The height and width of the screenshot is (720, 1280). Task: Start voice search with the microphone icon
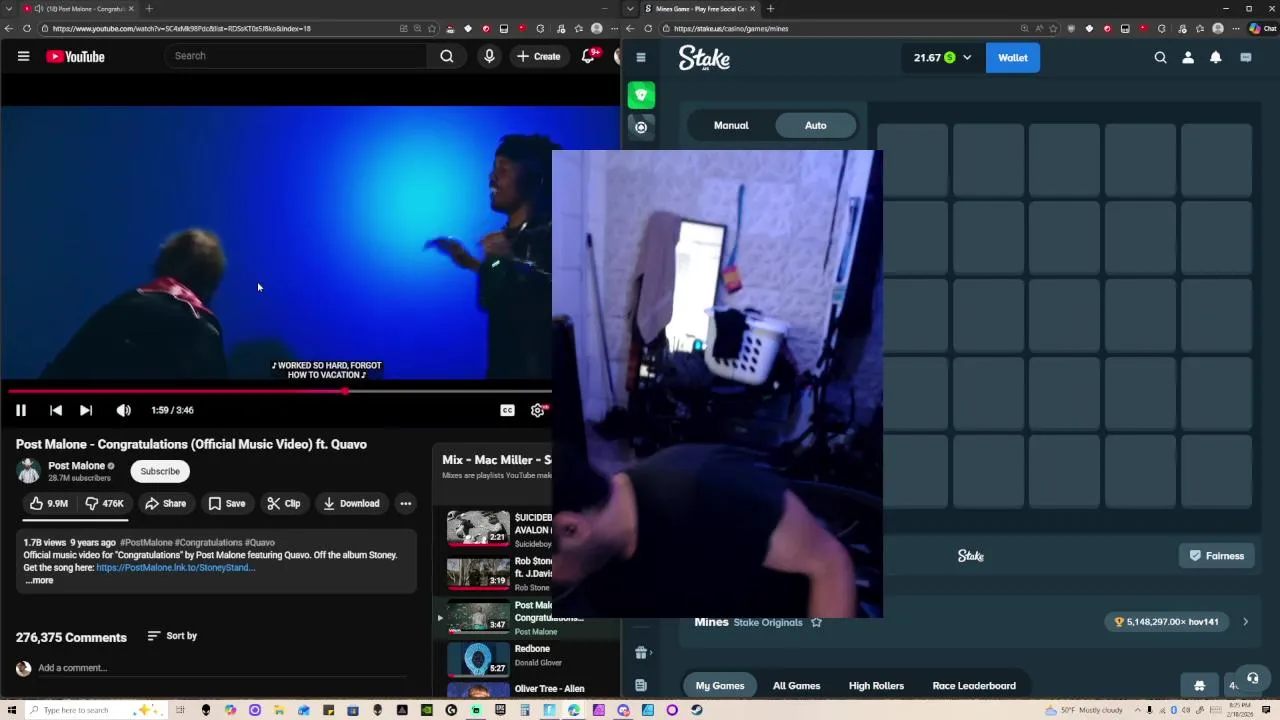tap(489, 56)
